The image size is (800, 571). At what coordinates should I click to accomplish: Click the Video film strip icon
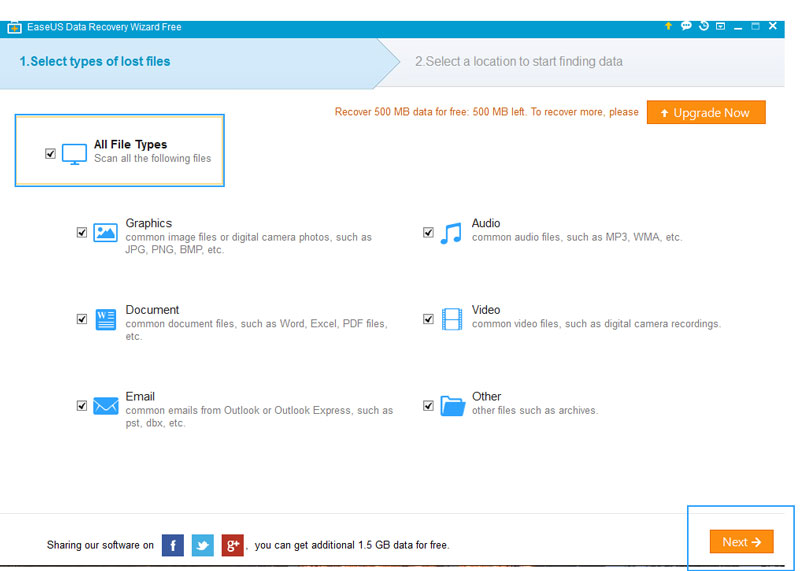452,319
